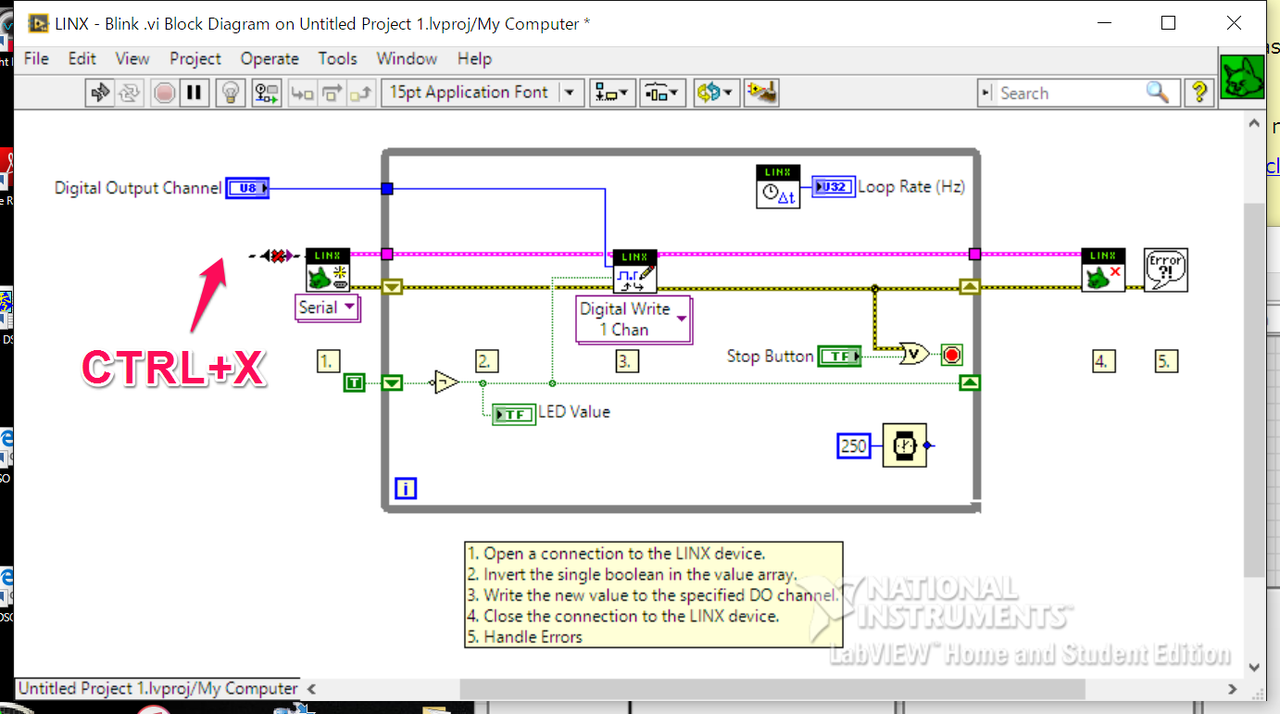Screen dimensions: 1280x714
Task: Select the LINX Close connection node
Action: (1103, 270)
